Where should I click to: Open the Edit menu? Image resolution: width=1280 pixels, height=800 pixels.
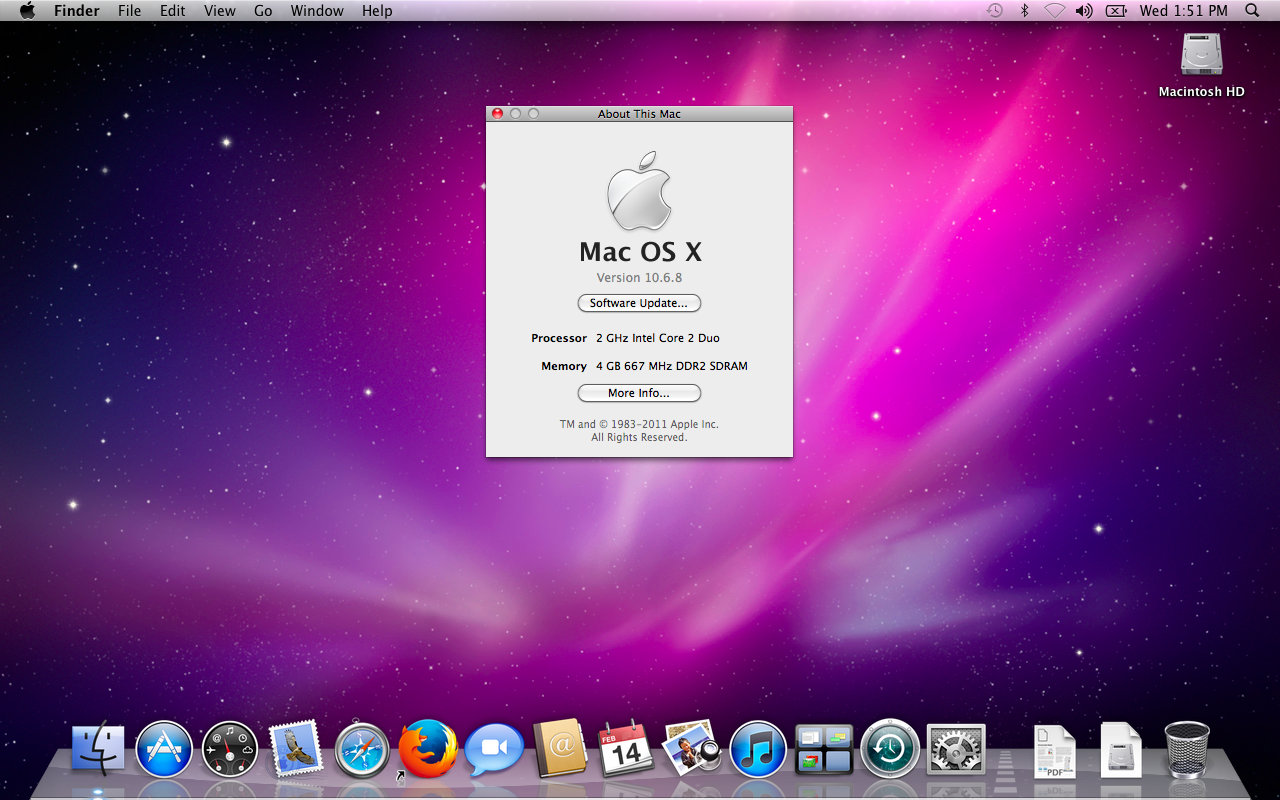[x=173, y=11]
